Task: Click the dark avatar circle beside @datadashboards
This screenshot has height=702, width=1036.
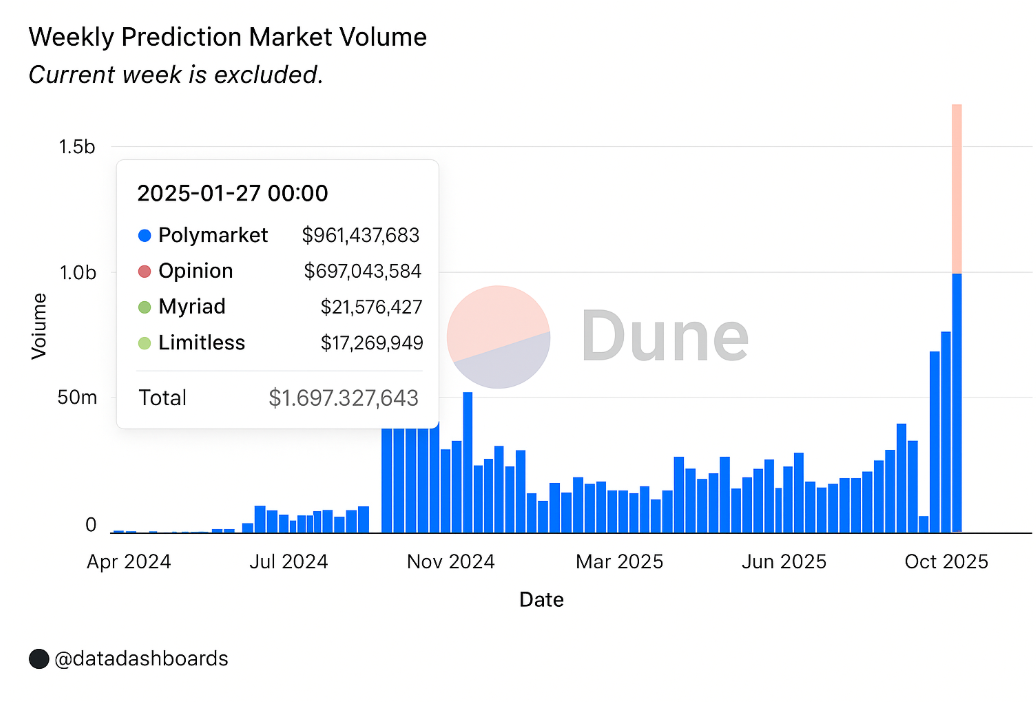Action: [39, 659]
